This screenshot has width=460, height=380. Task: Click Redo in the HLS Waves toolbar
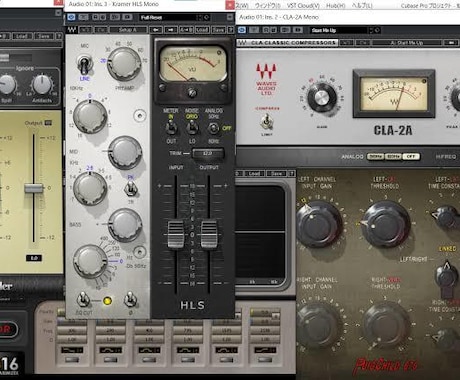point(101,30)
